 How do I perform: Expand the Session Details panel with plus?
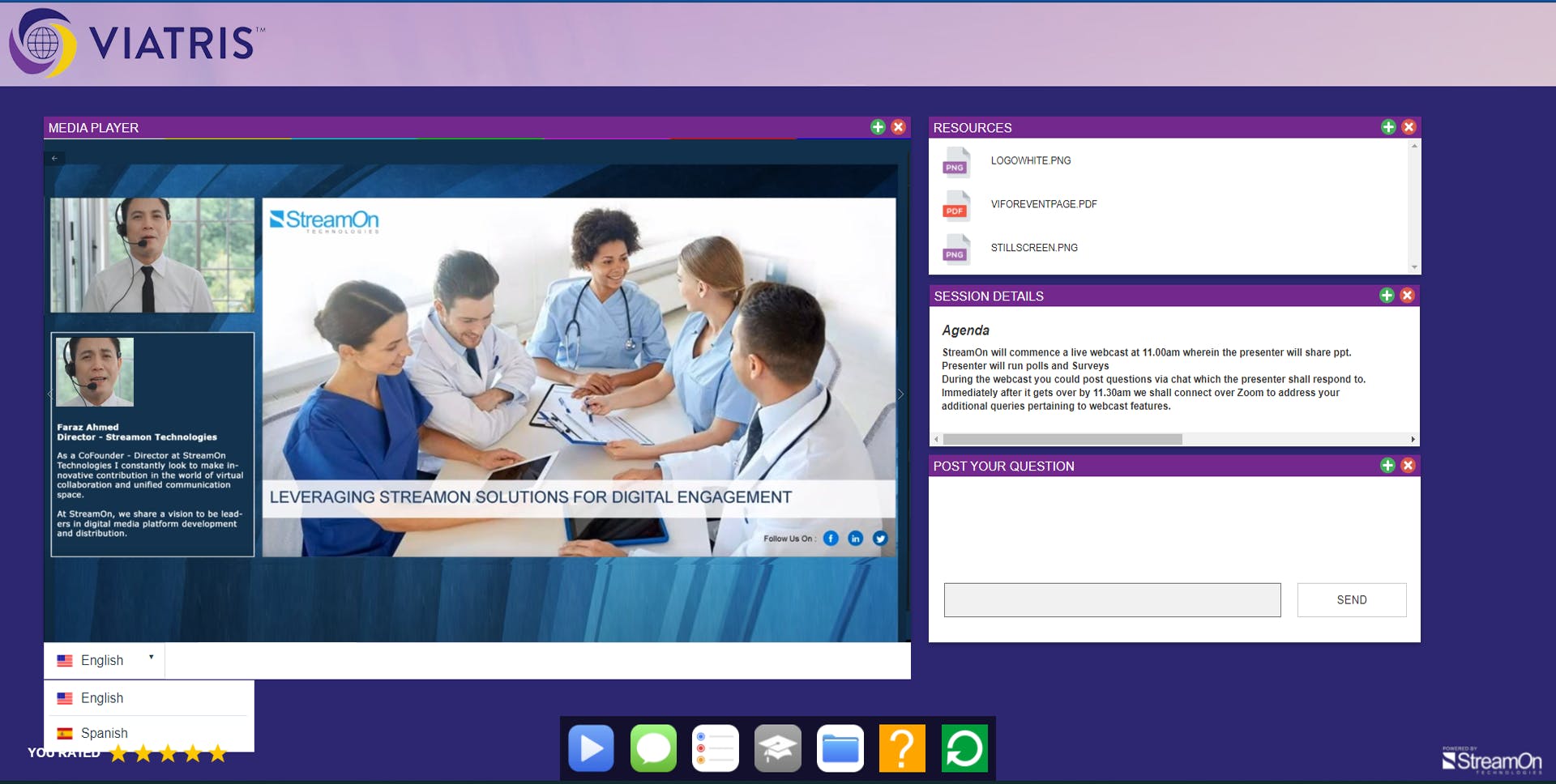1387,296
